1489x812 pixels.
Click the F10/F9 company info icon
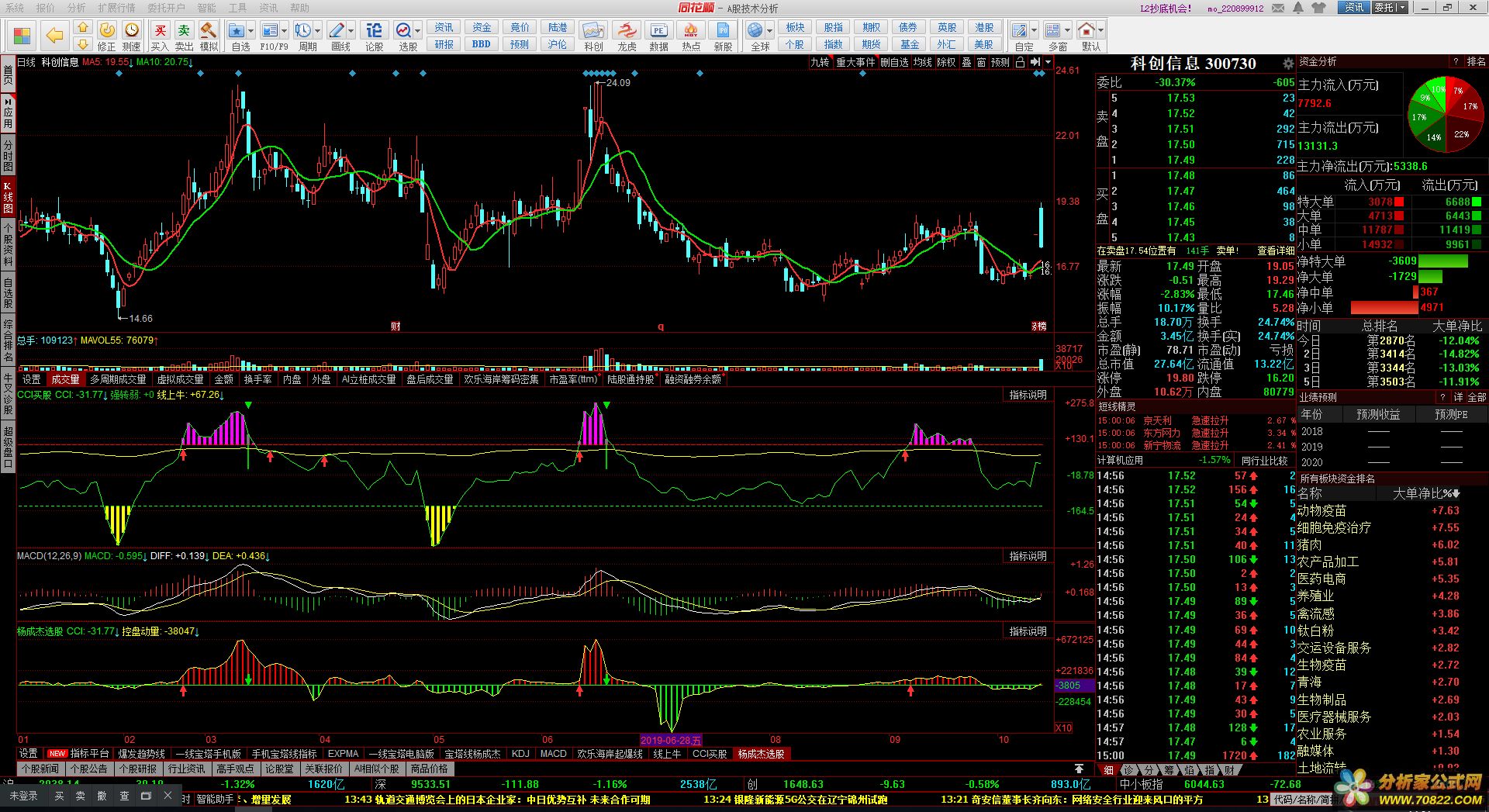pyautogui.click(x=270, y=30)
